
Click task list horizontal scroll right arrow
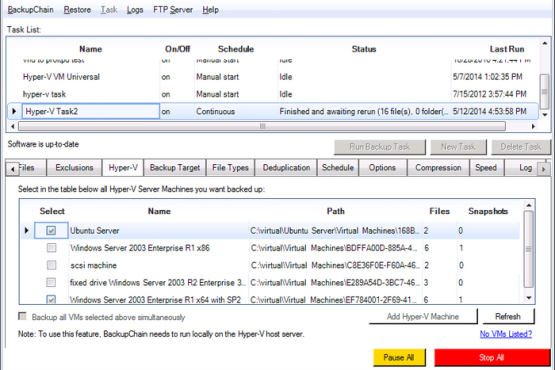(533, 126)
